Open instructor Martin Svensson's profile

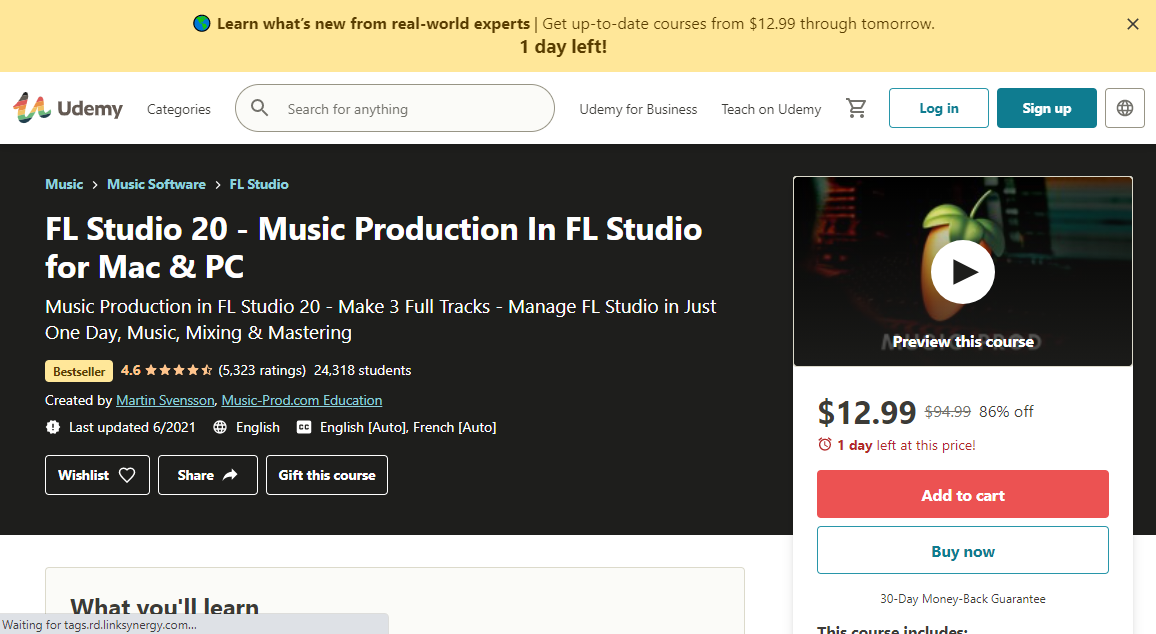[164, 399]
